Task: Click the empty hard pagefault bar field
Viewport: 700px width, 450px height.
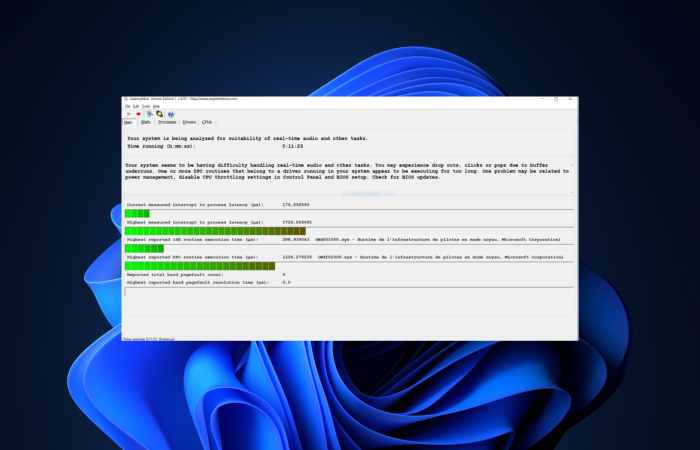Action: click(349, 291)
